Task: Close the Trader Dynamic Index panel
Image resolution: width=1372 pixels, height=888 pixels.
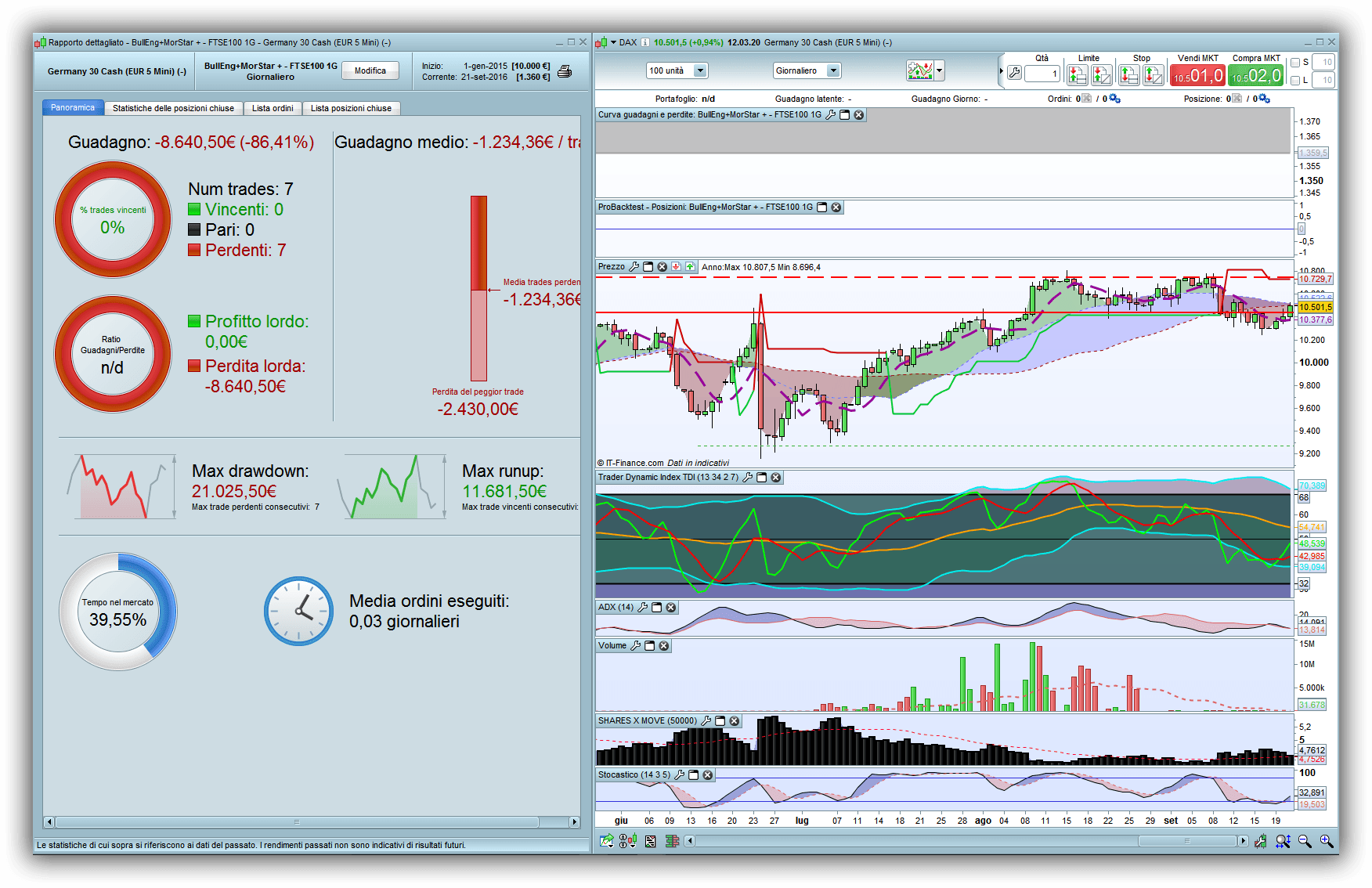Action: coord(776,478)
